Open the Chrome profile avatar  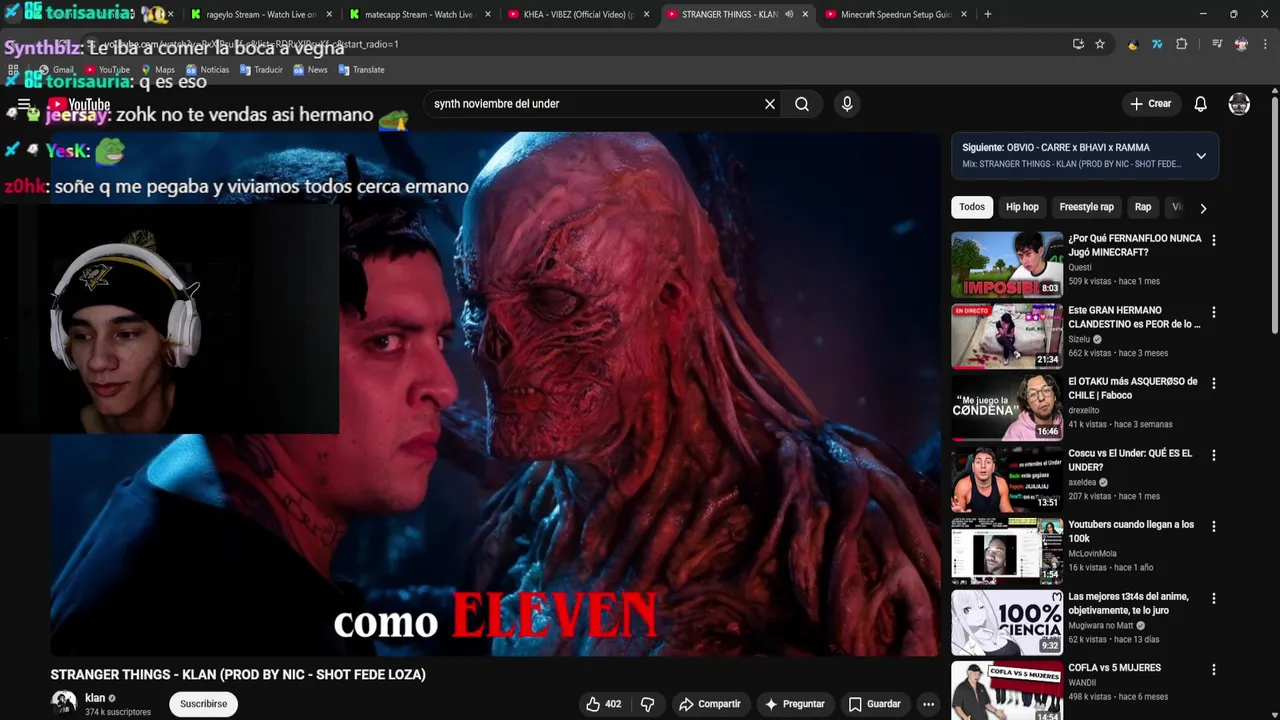(1241, 44)
